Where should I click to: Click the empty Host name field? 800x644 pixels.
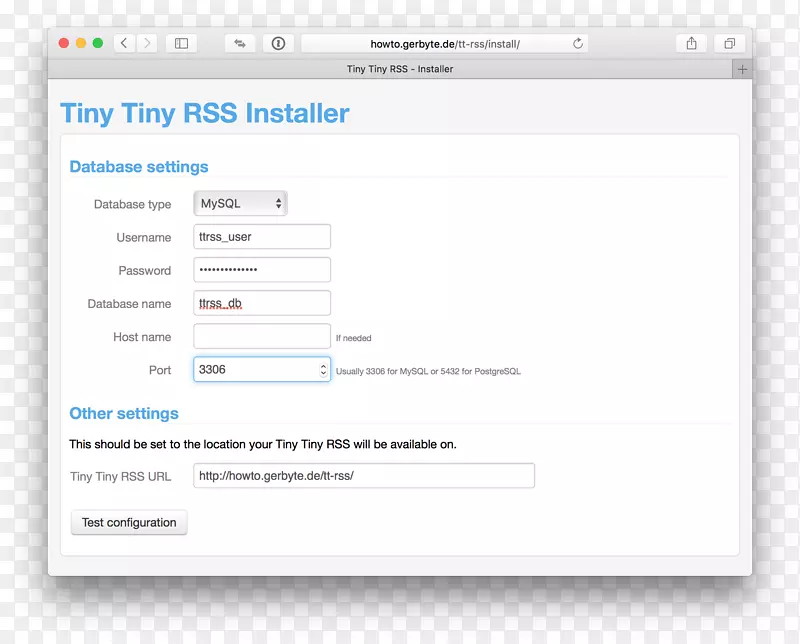pyautogui.click(x=262, y=337)
